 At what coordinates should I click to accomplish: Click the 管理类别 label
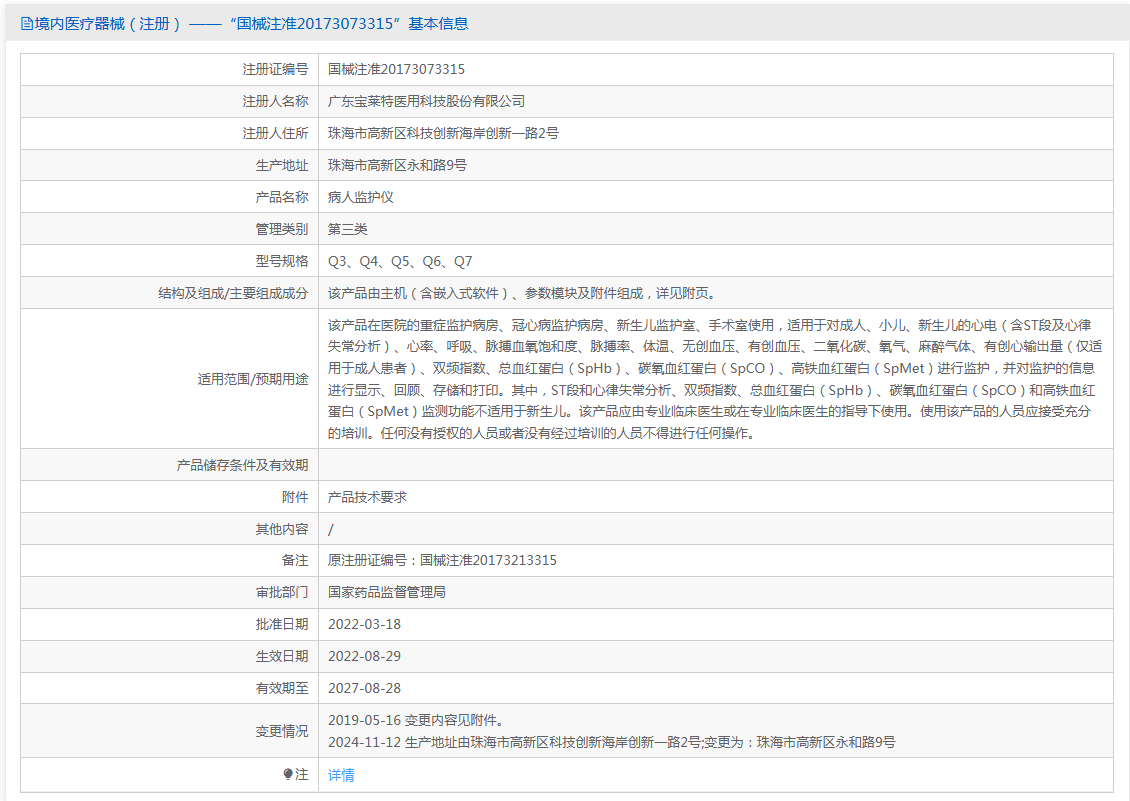pyautogui.click(x=282, y=229)
